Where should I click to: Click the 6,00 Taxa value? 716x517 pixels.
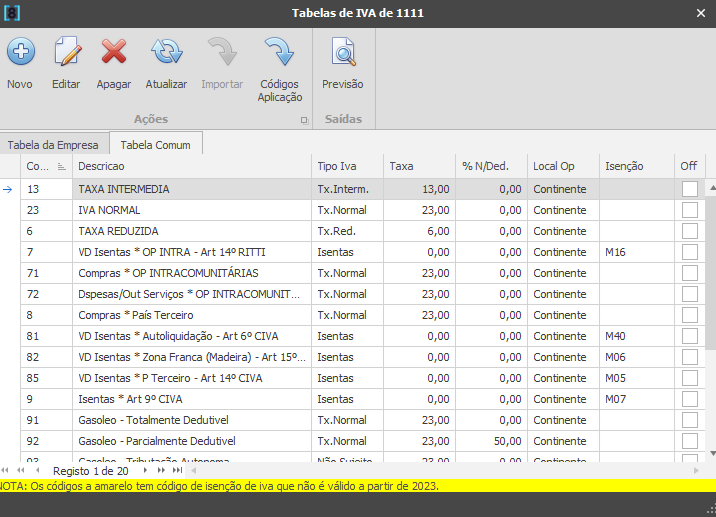419,231
